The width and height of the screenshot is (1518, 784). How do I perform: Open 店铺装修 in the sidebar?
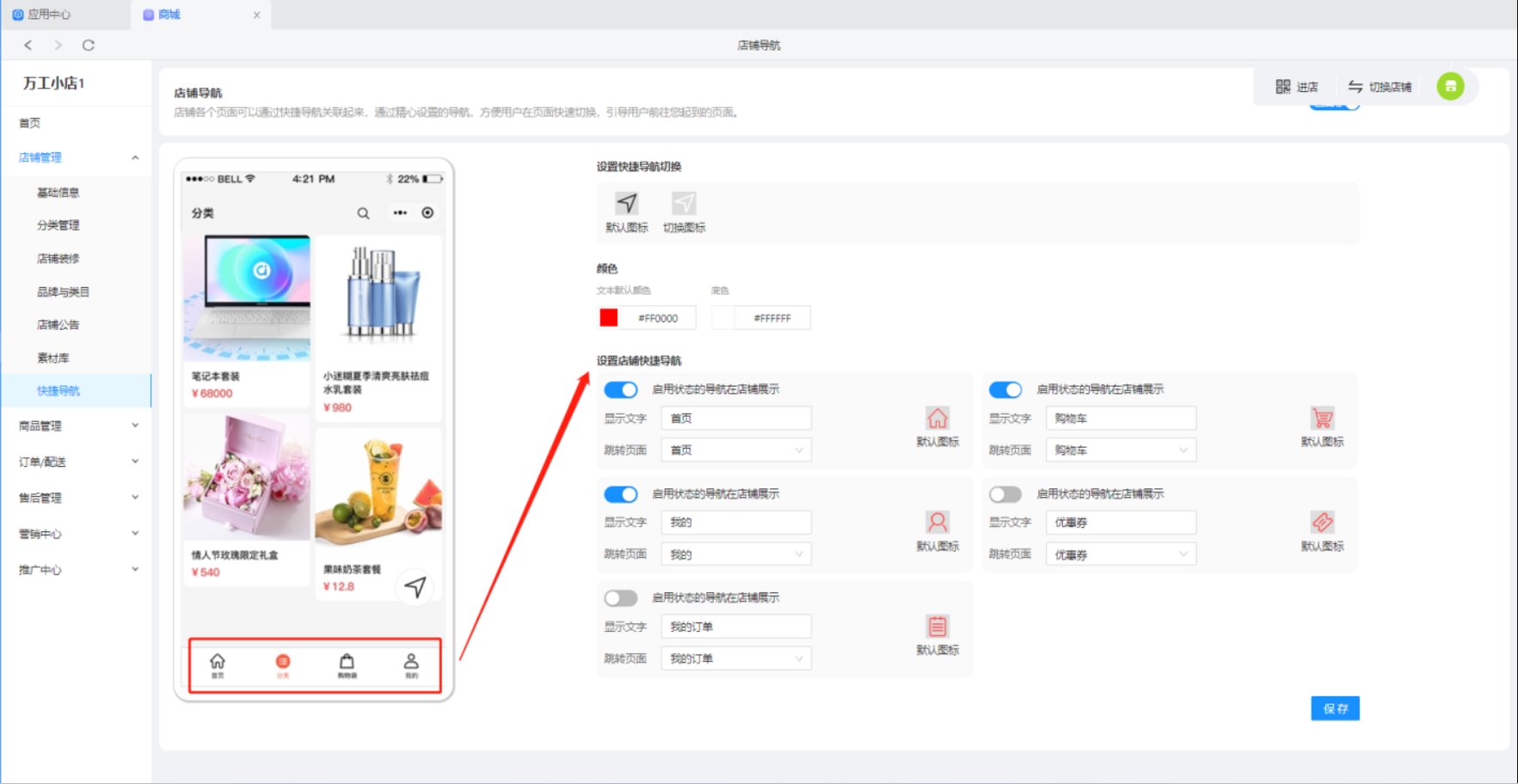[58, 259]
